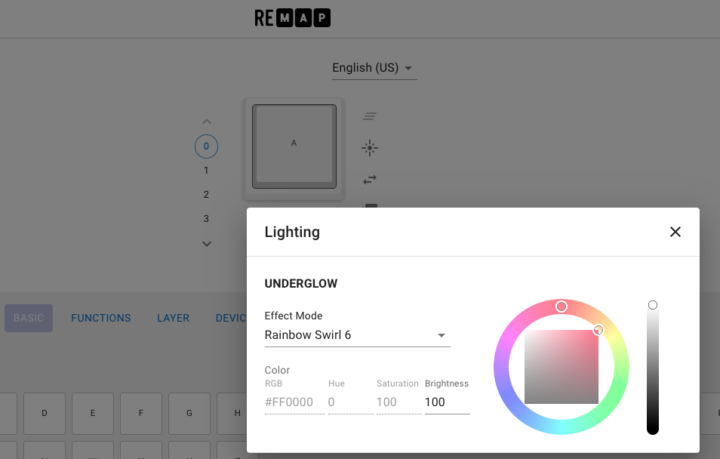720x459 pixels.
Task: Select layer 1
Action: tap(206, 171)
